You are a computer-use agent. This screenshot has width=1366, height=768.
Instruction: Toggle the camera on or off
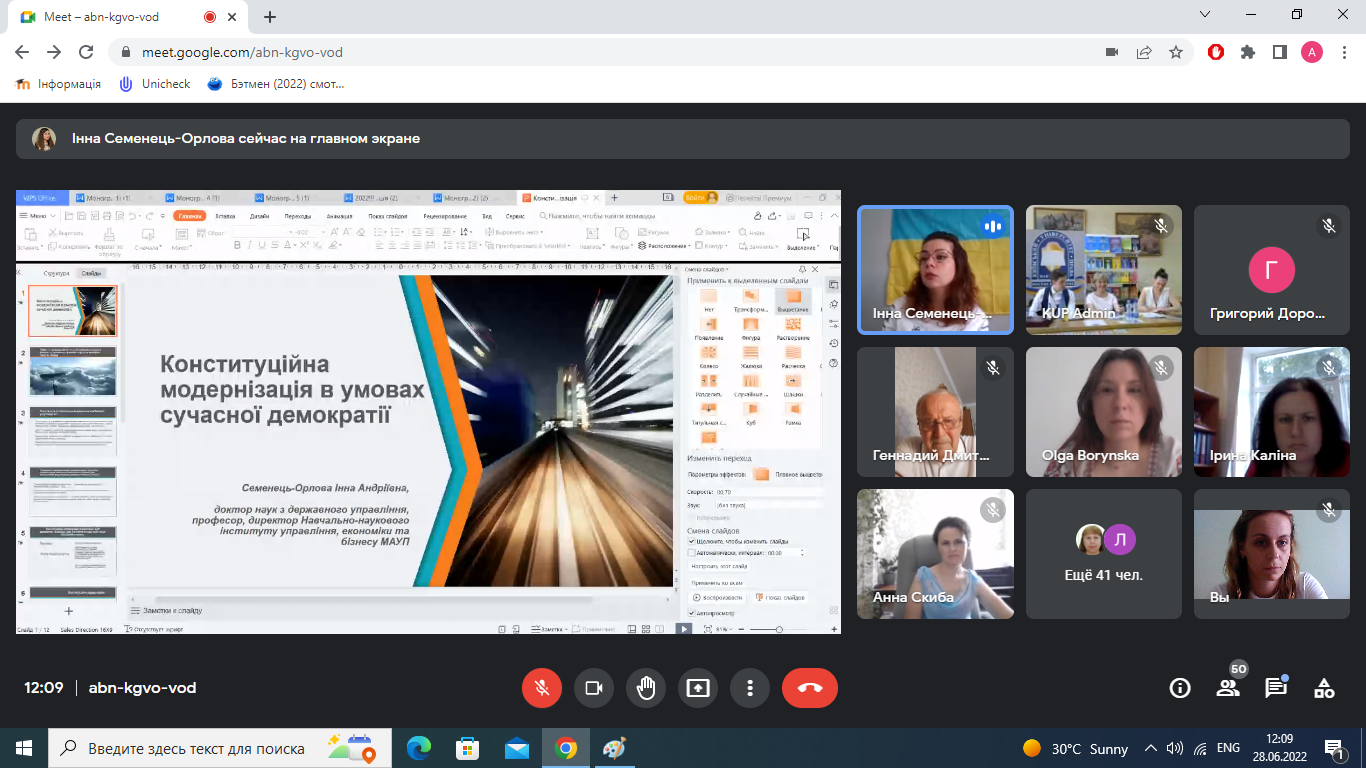[x=594, y=688]
